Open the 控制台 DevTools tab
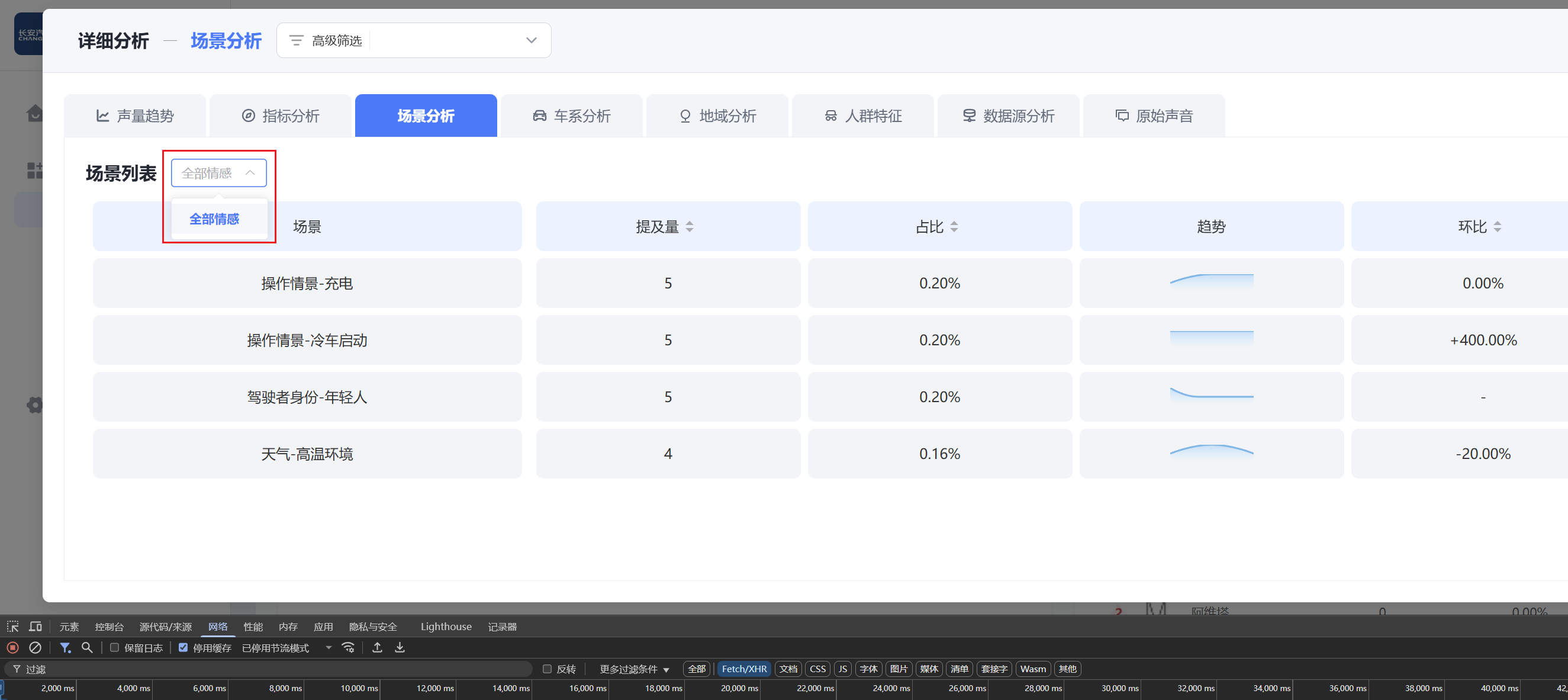 click(x=109, y=627)
